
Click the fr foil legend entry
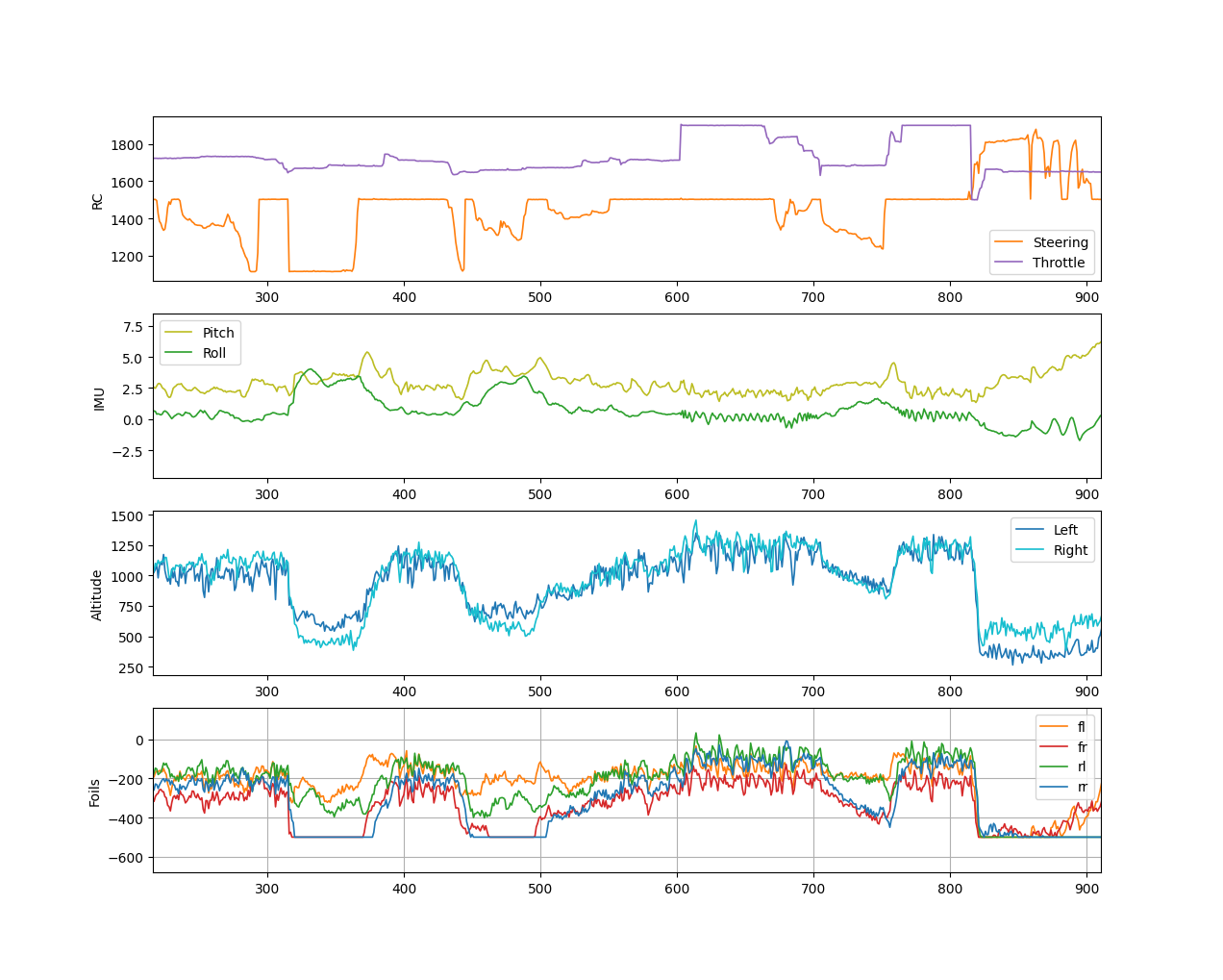pos(1083,747)
